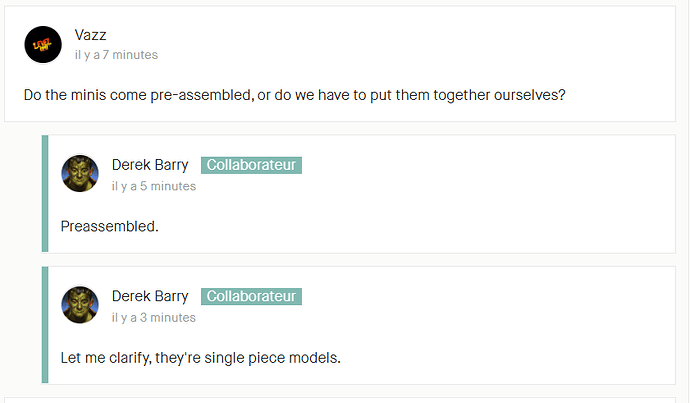Click 'Do the minis' in Vazz's question
The image size is (690, 403).
[65, 95]
